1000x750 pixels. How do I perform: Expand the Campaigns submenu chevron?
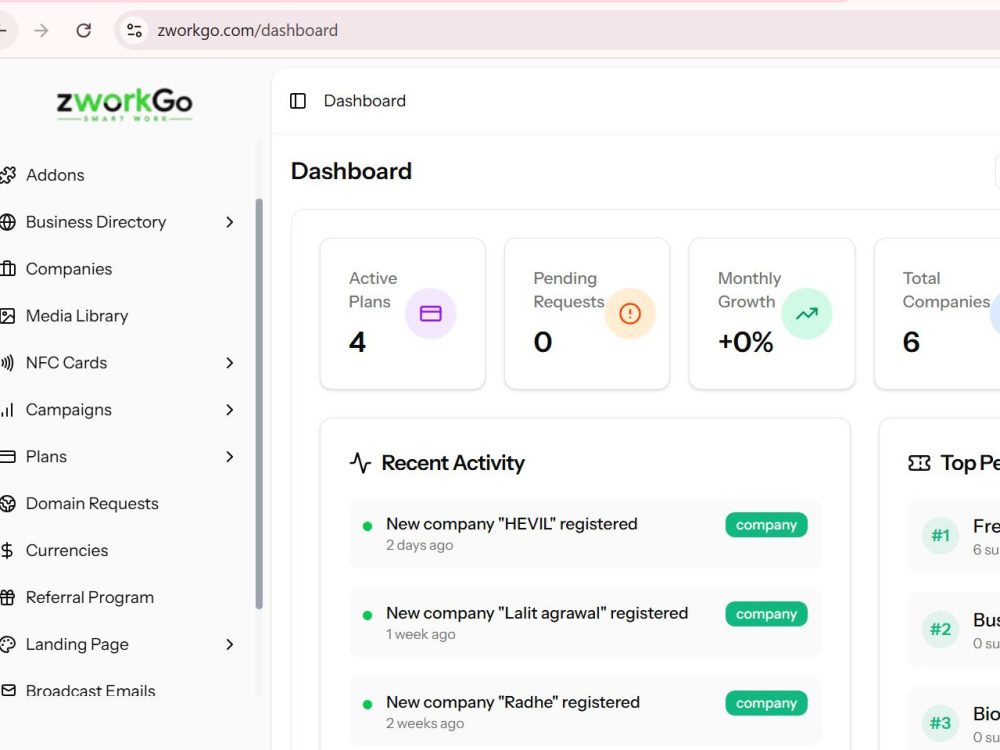click(x=230, y=409)
